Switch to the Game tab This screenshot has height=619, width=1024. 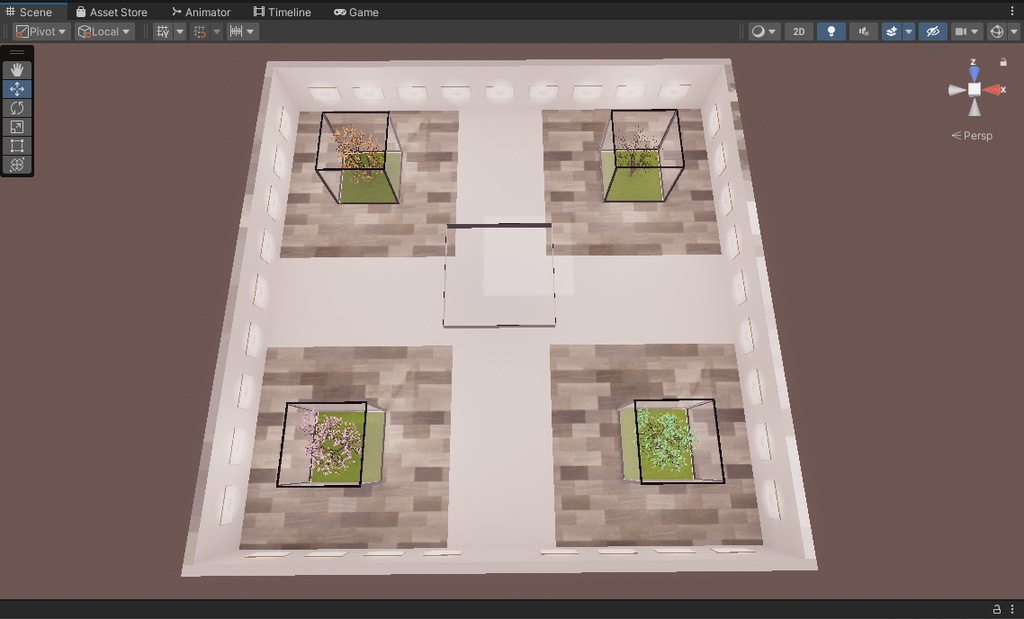coord(356,12)
